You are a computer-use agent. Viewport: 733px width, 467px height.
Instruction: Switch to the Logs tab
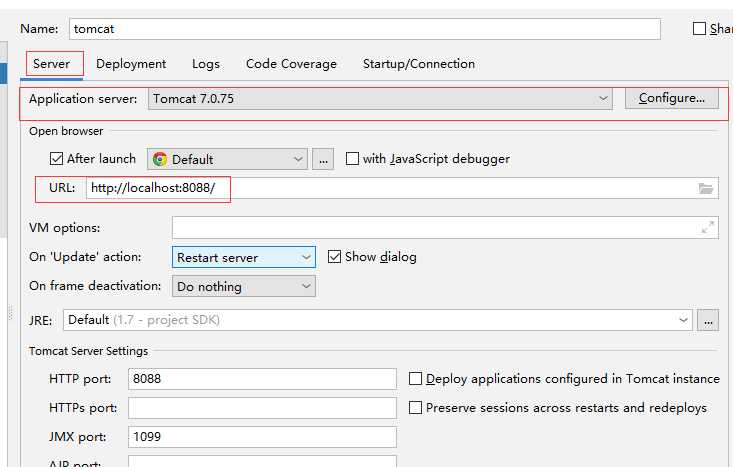(206, 64)
